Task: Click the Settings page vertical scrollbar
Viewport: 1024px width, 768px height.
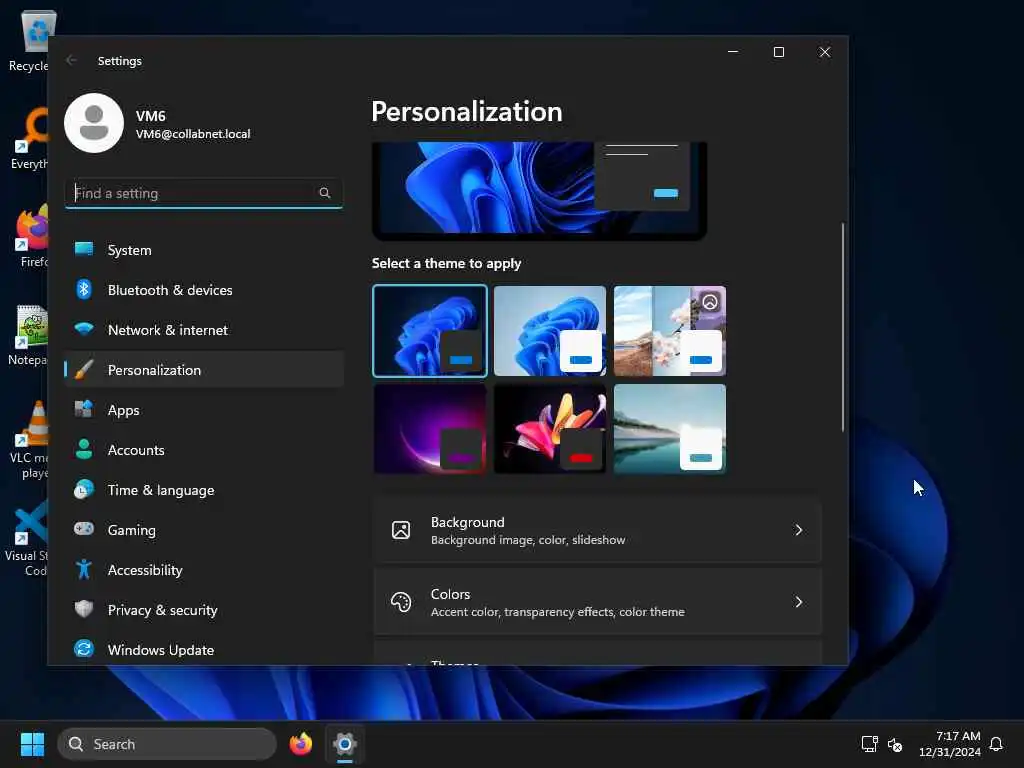Action: point(842,327)
